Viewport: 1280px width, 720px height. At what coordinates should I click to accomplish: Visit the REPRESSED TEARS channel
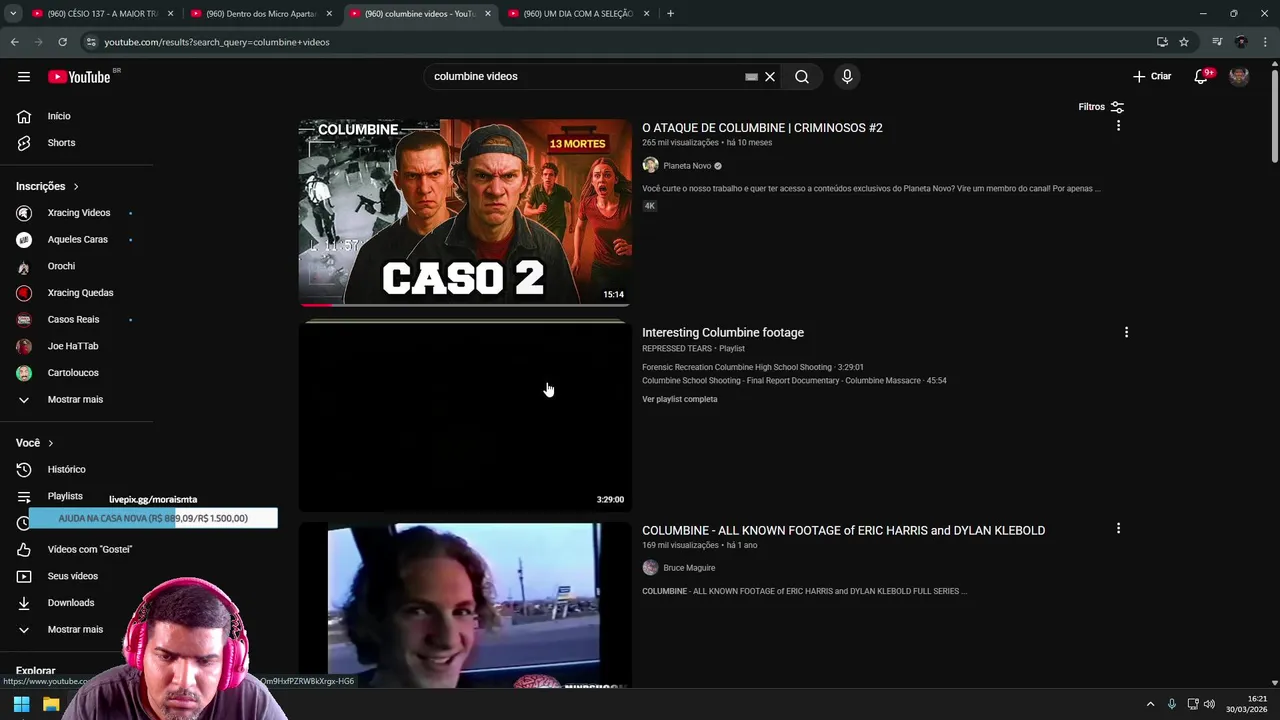coord(677,349)
